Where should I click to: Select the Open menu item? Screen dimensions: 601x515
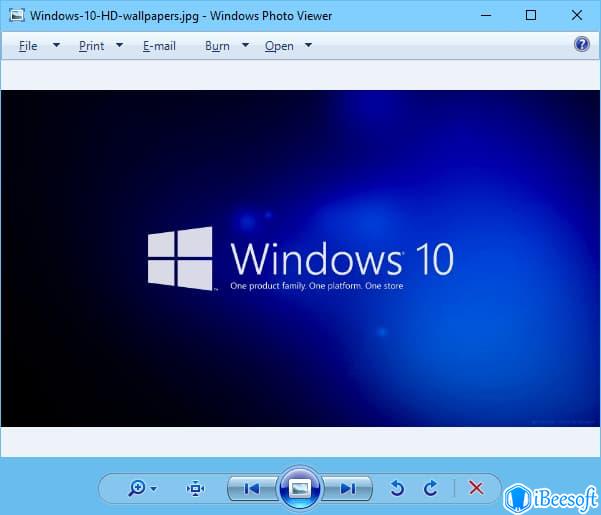coord(279,46)
